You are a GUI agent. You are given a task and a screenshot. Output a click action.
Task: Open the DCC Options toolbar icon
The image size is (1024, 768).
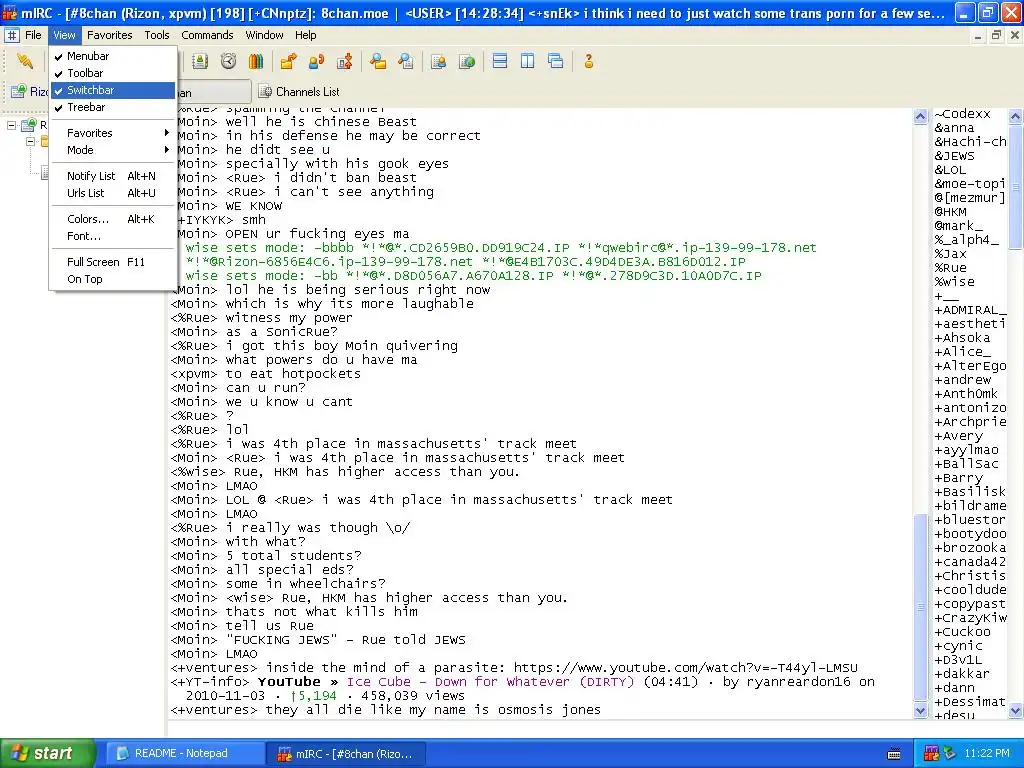tap(345, 61)
